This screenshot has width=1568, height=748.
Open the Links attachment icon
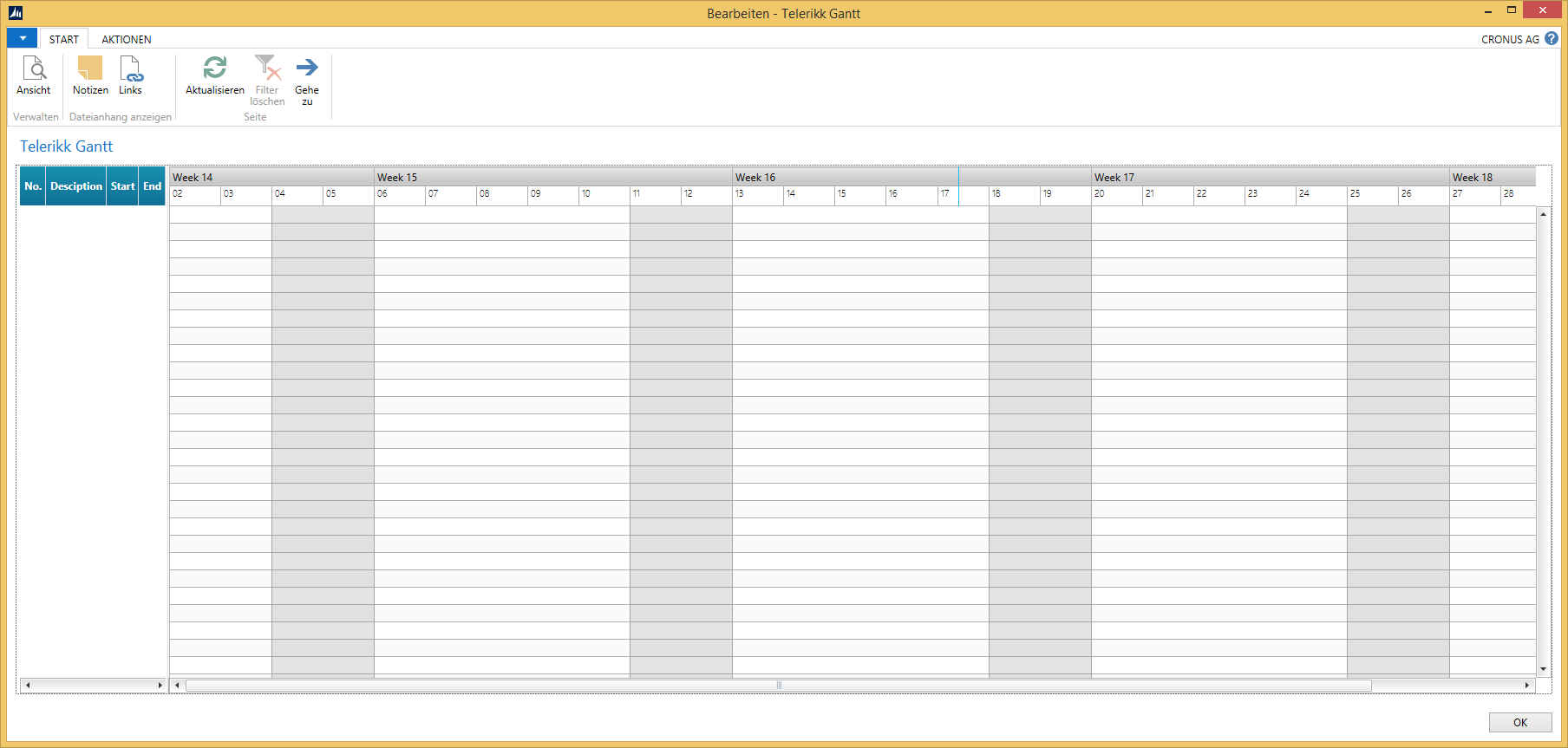pos(130,68)
